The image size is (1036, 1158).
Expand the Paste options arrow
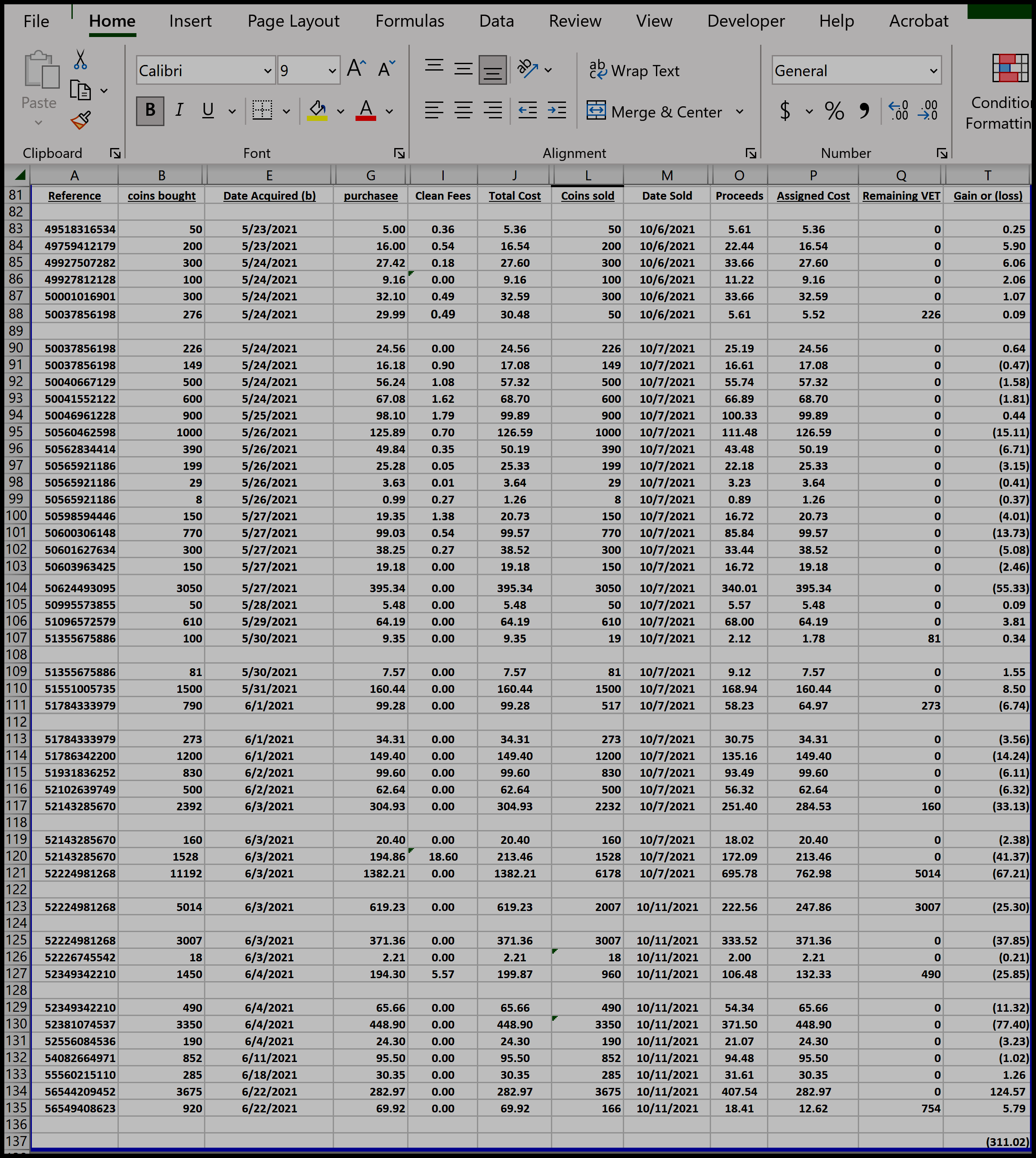39,122
